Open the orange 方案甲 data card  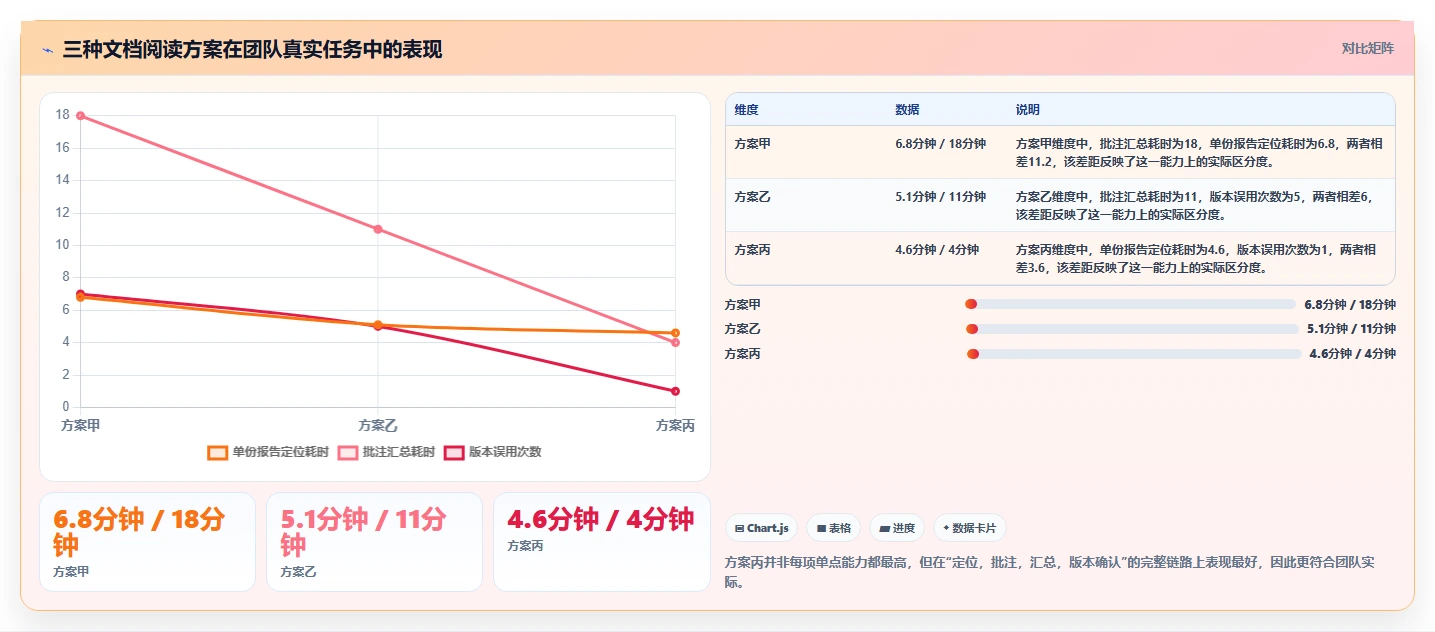point(147,542)
